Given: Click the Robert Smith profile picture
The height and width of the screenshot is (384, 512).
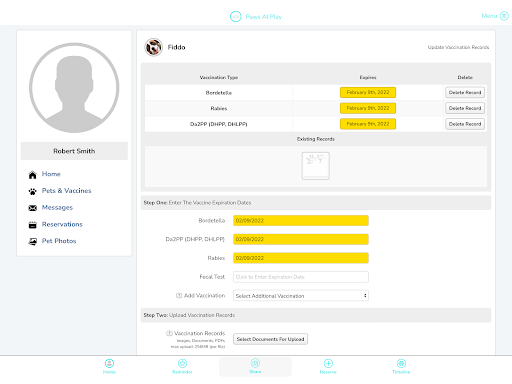Looking at the screenshot, I should click(74, 88).
